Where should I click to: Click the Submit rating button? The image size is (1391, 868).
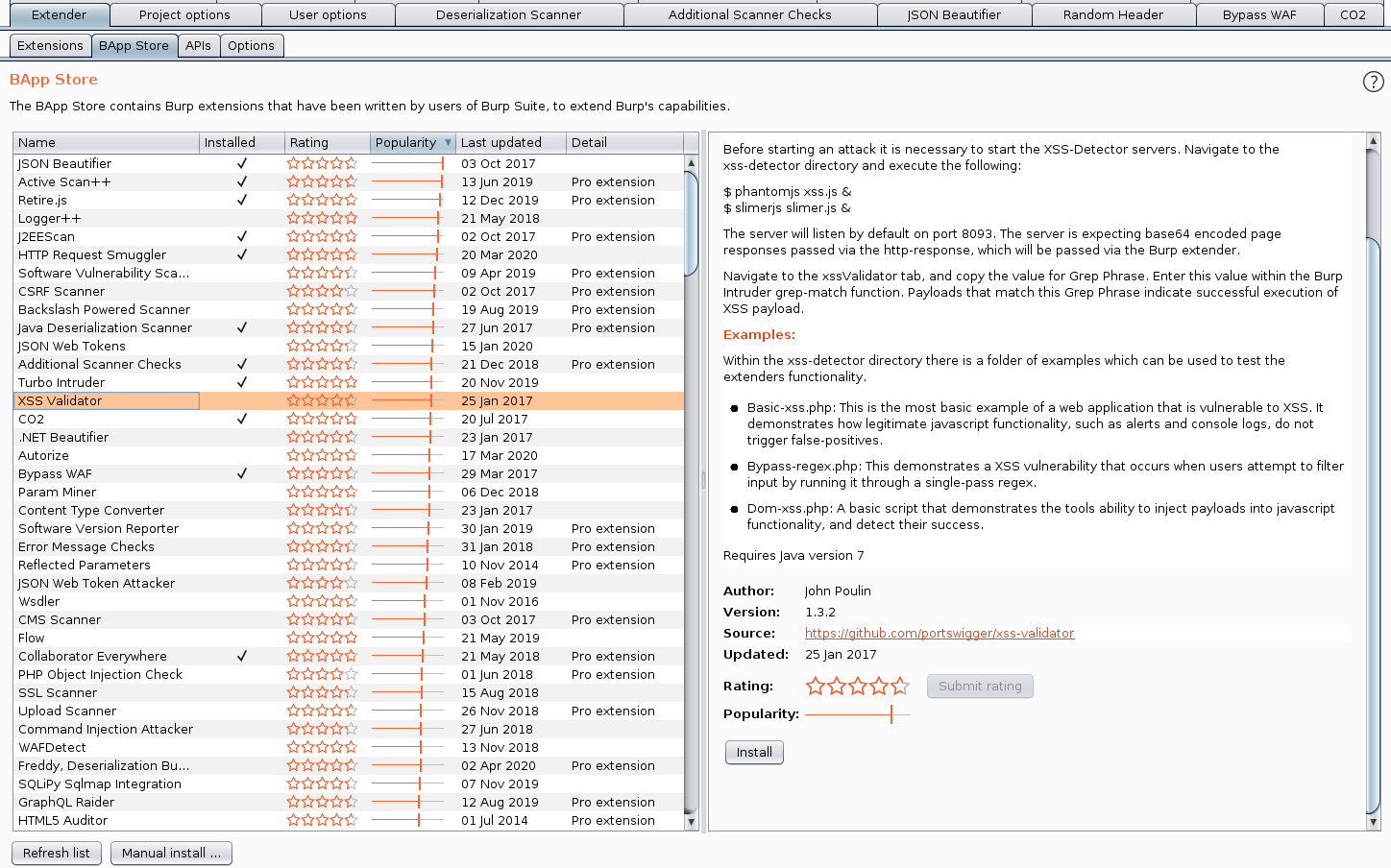point(980,686)
